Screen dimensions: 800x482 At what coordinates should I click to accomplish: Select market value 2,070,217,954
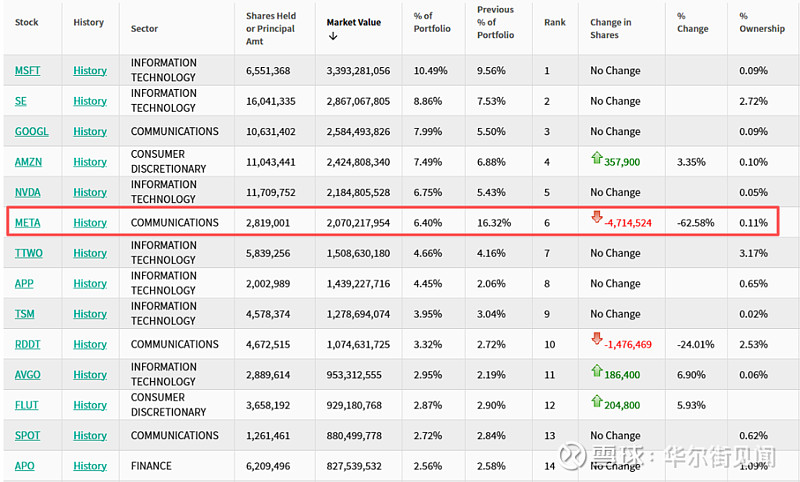point(358,223)
